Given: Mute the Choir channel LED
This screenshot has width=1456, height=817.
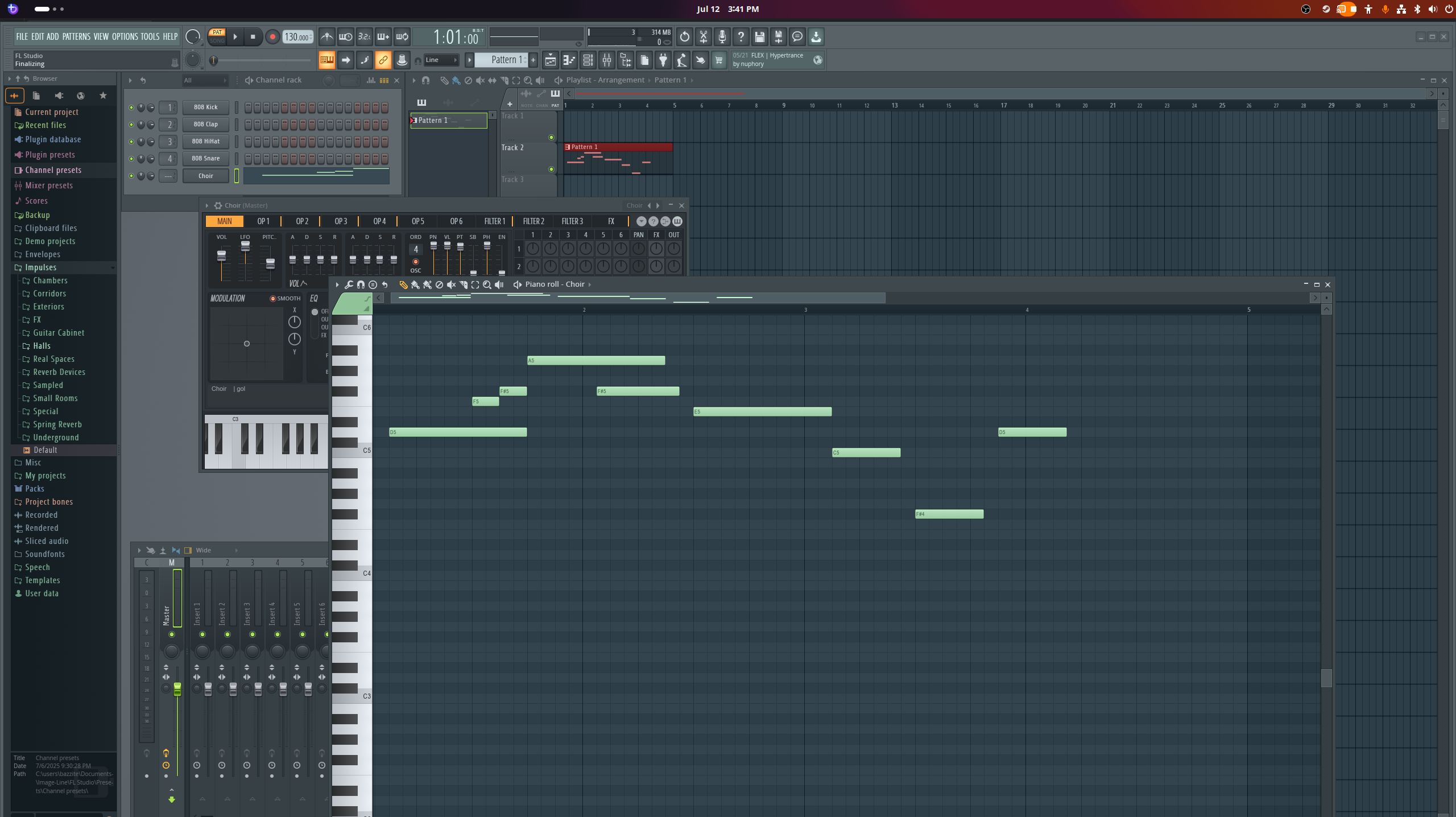Looking at the screenshot, I should [x=131, y=176].
